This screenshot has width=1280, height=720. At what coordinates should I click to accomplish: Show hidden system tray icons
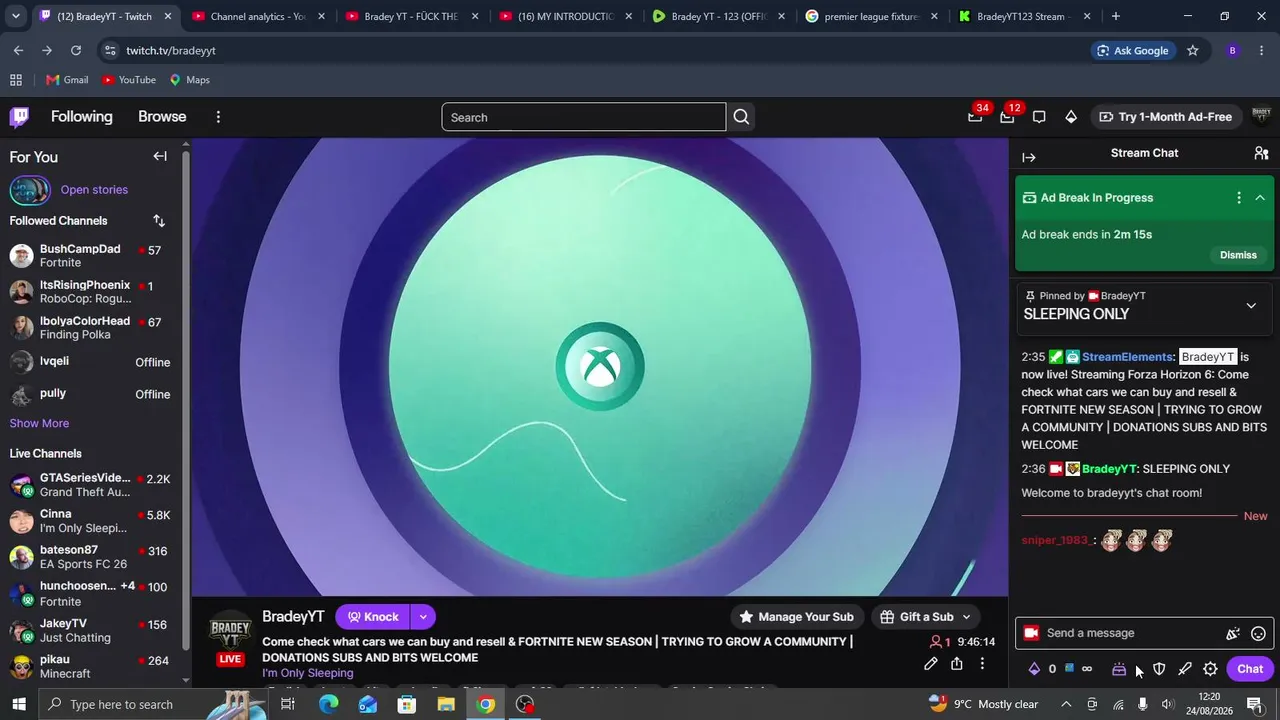pyautogui.click(x=1064, y=704)
